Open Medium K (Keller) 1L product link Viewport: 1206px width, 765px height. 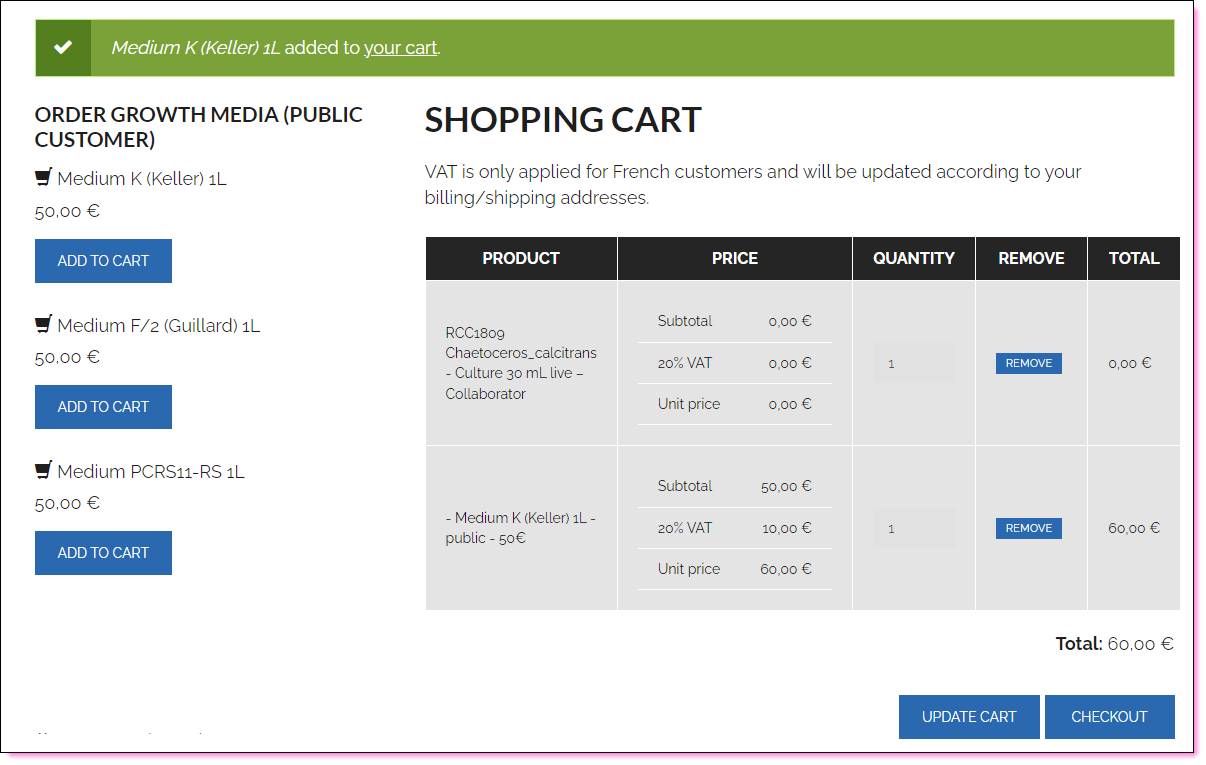142,179
